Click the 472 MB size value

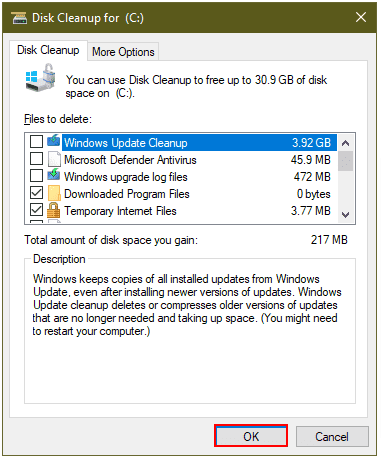click(x=312, y=177)
